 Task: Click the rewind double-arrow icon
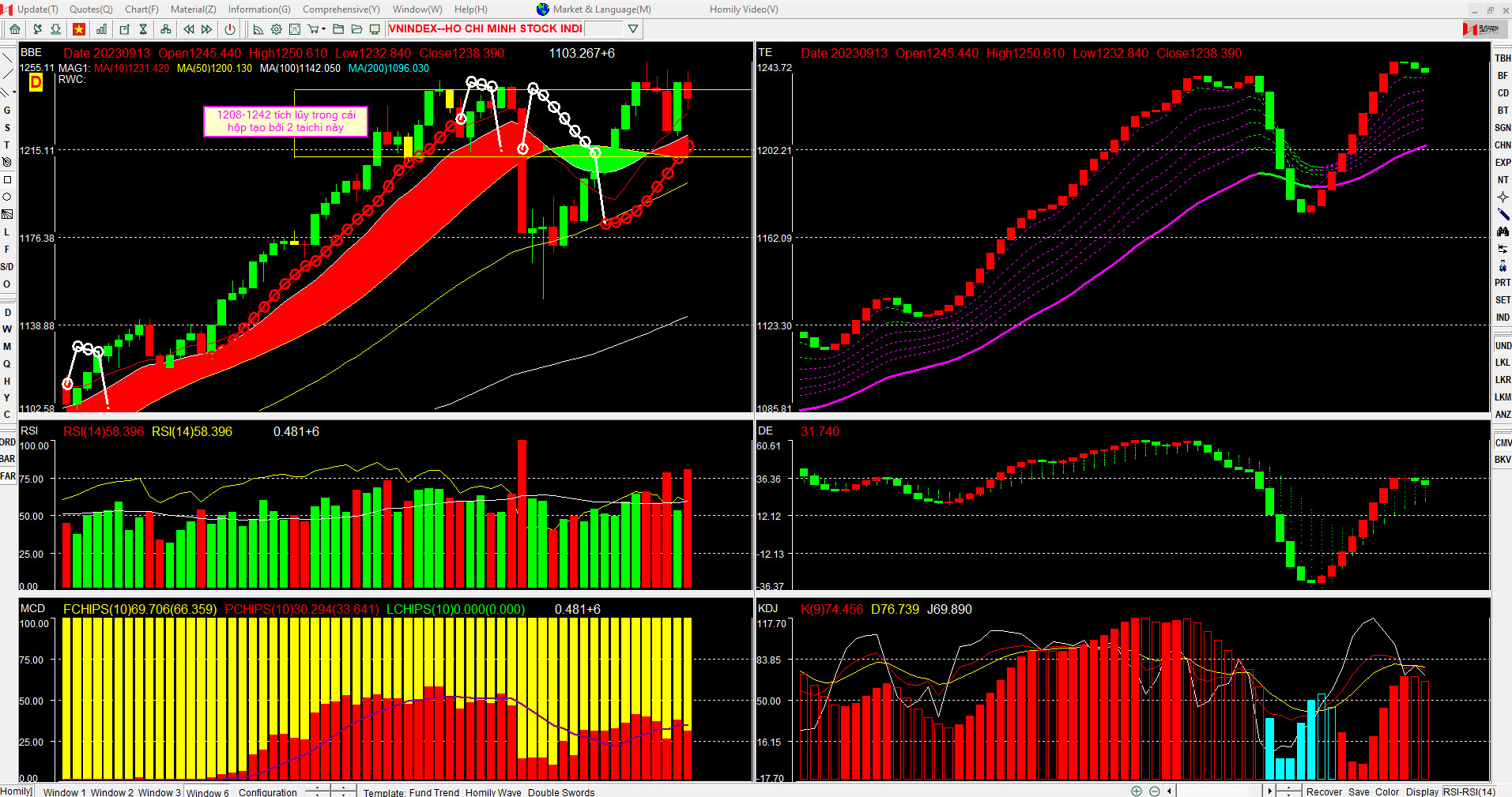tap(189, 29)
